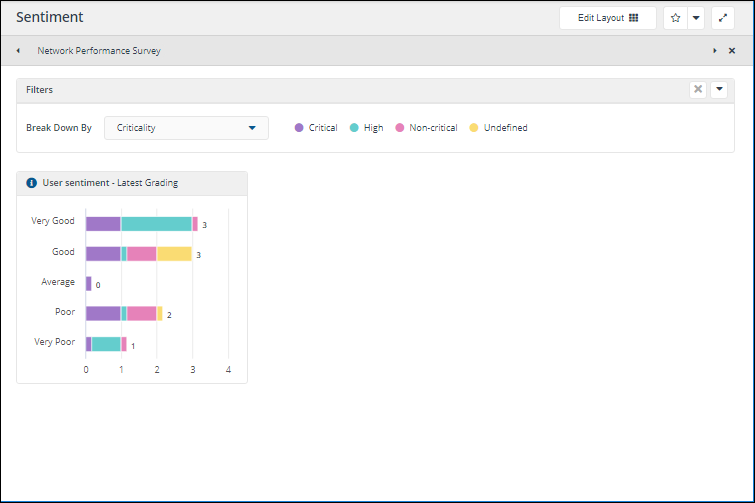The width and height of the screenshot is (755, 503).
Task: Toggle the Non-critical legend series
Action: point(426,128)
